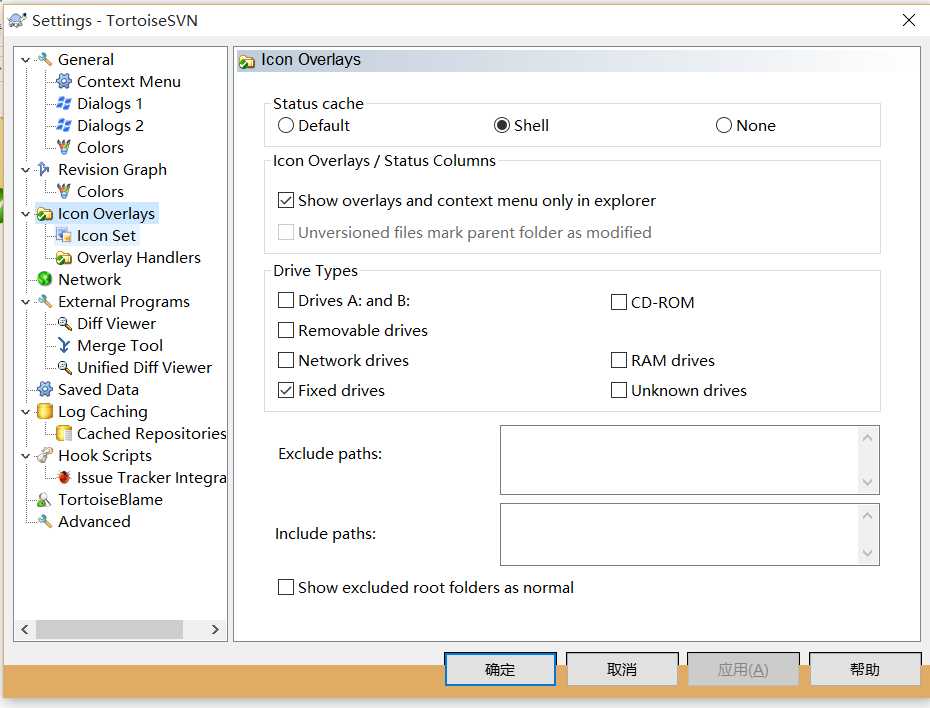Open the Saved Data settings page
This screenshot has height=708, width=930.
coord(98,390)
